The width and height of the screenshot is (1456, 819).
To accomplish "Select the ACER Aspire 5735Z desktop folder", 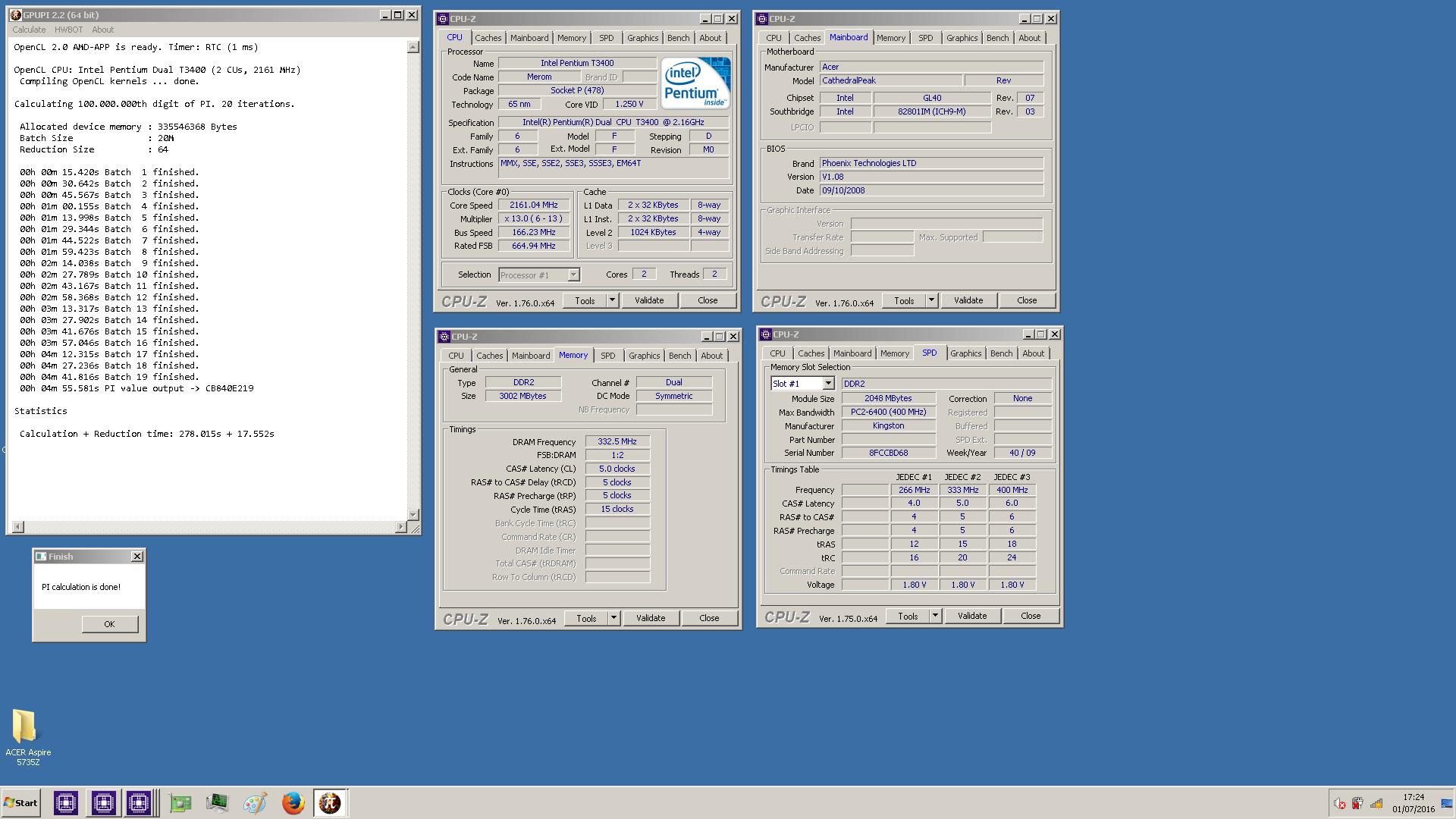I will click(x=28, y=737).
